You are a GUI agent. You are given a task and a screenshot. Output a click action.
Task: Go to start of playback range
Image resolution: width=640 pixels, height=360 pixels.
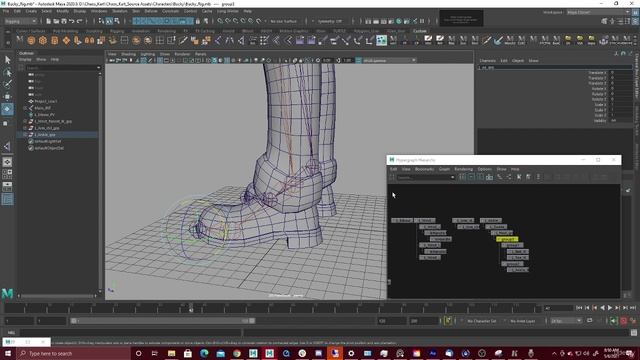click(579, 308)
